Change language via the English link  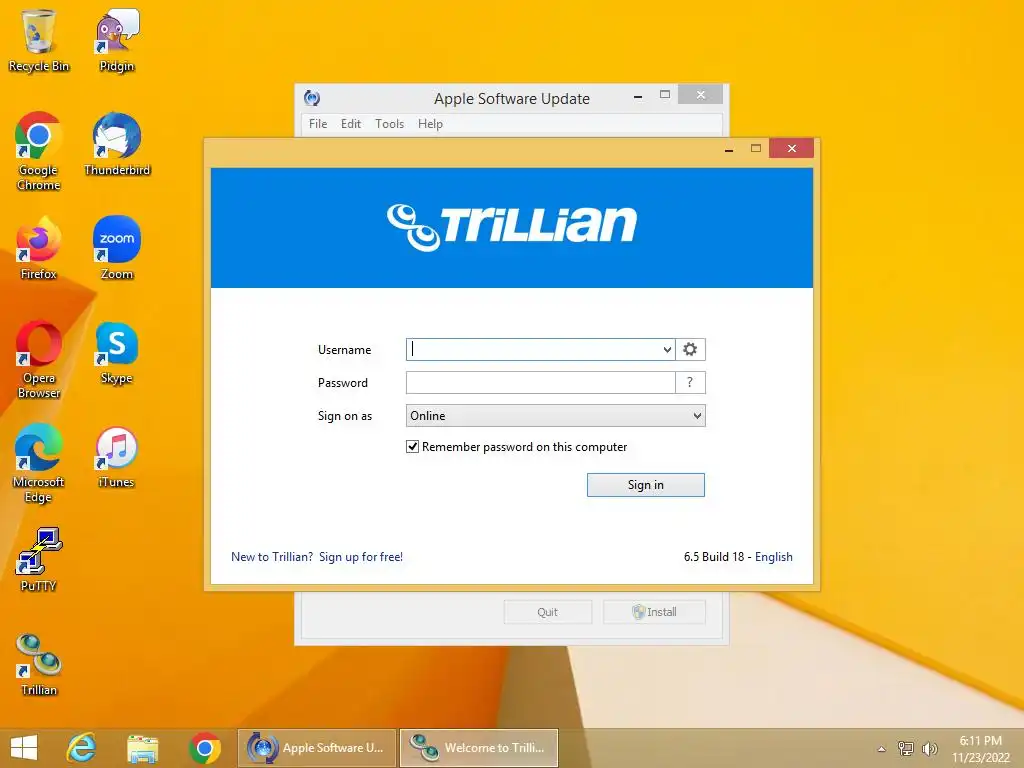(x=774, y=557)
